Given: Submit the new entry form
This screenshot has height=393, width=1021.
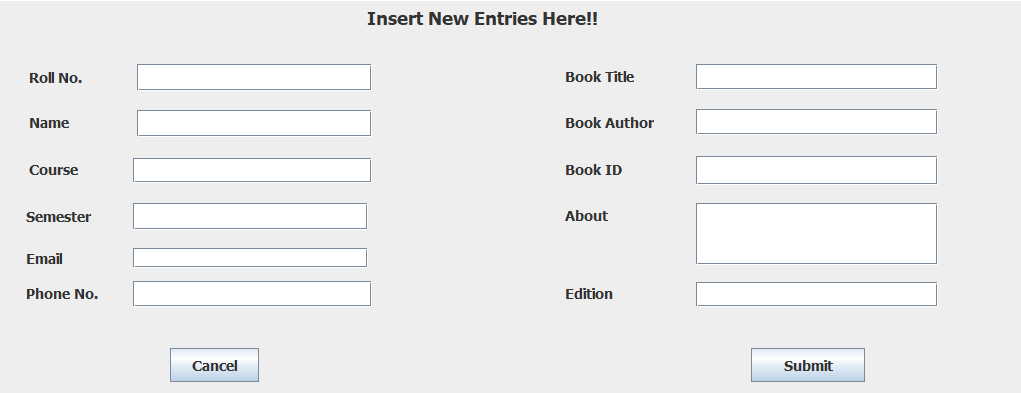Looking at the screenshot, I should coord(808,365).
